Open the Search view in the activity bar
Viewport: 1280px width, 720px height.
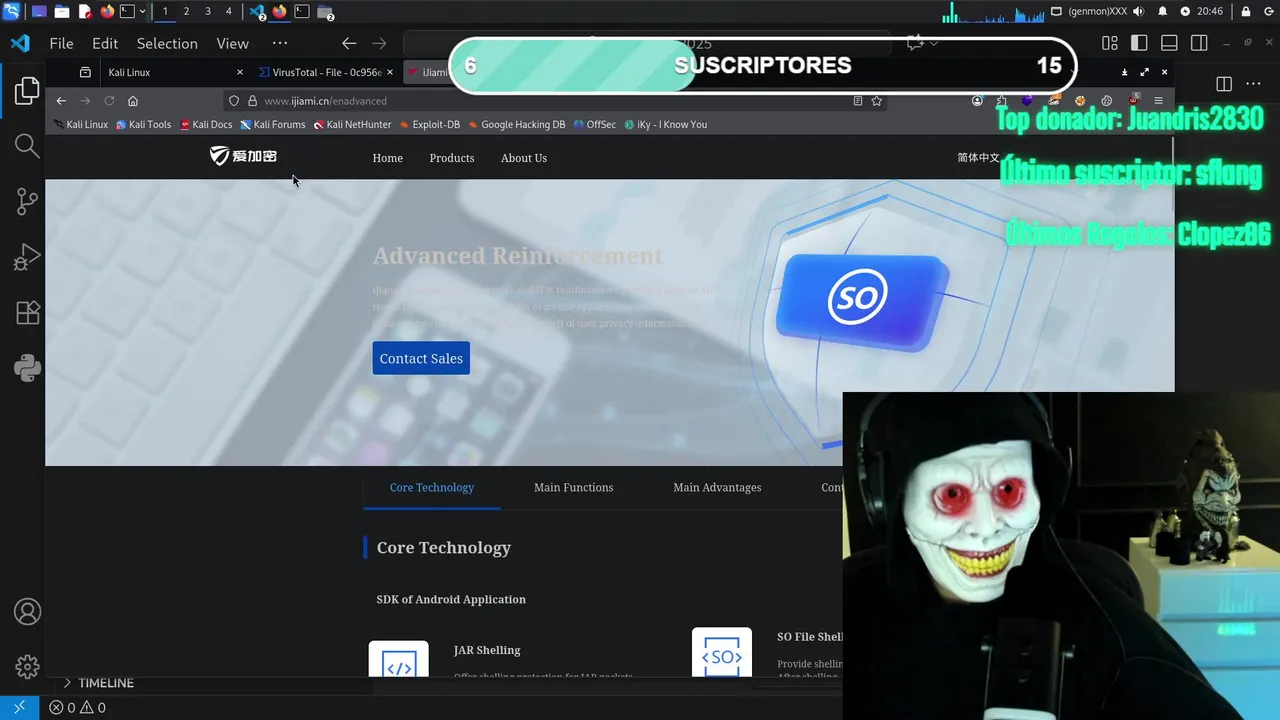pyautogui.click(x=27, y=147)
